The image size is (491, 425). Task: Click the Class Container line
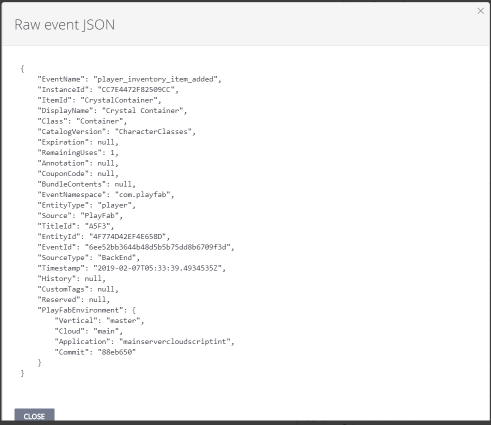82,121
